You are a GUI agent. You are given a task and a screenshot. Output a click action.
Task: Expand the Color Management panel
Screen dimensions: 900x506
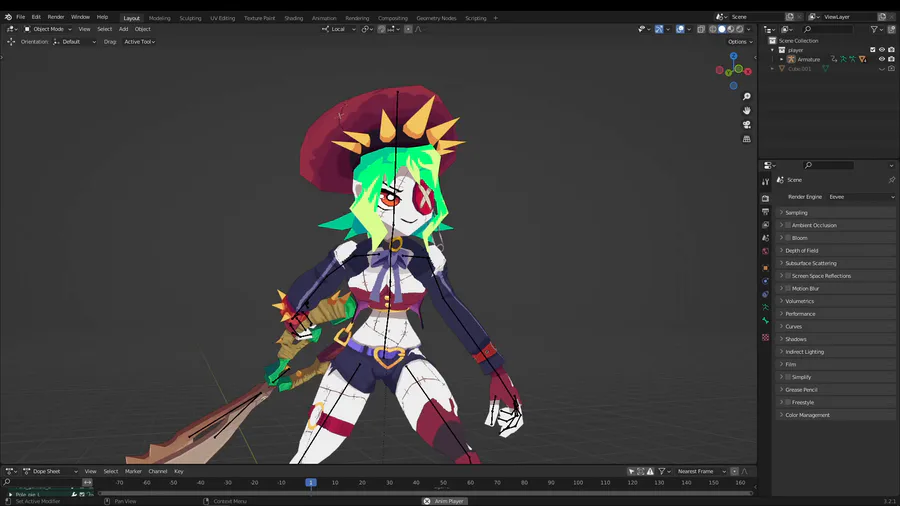(836, 415)
